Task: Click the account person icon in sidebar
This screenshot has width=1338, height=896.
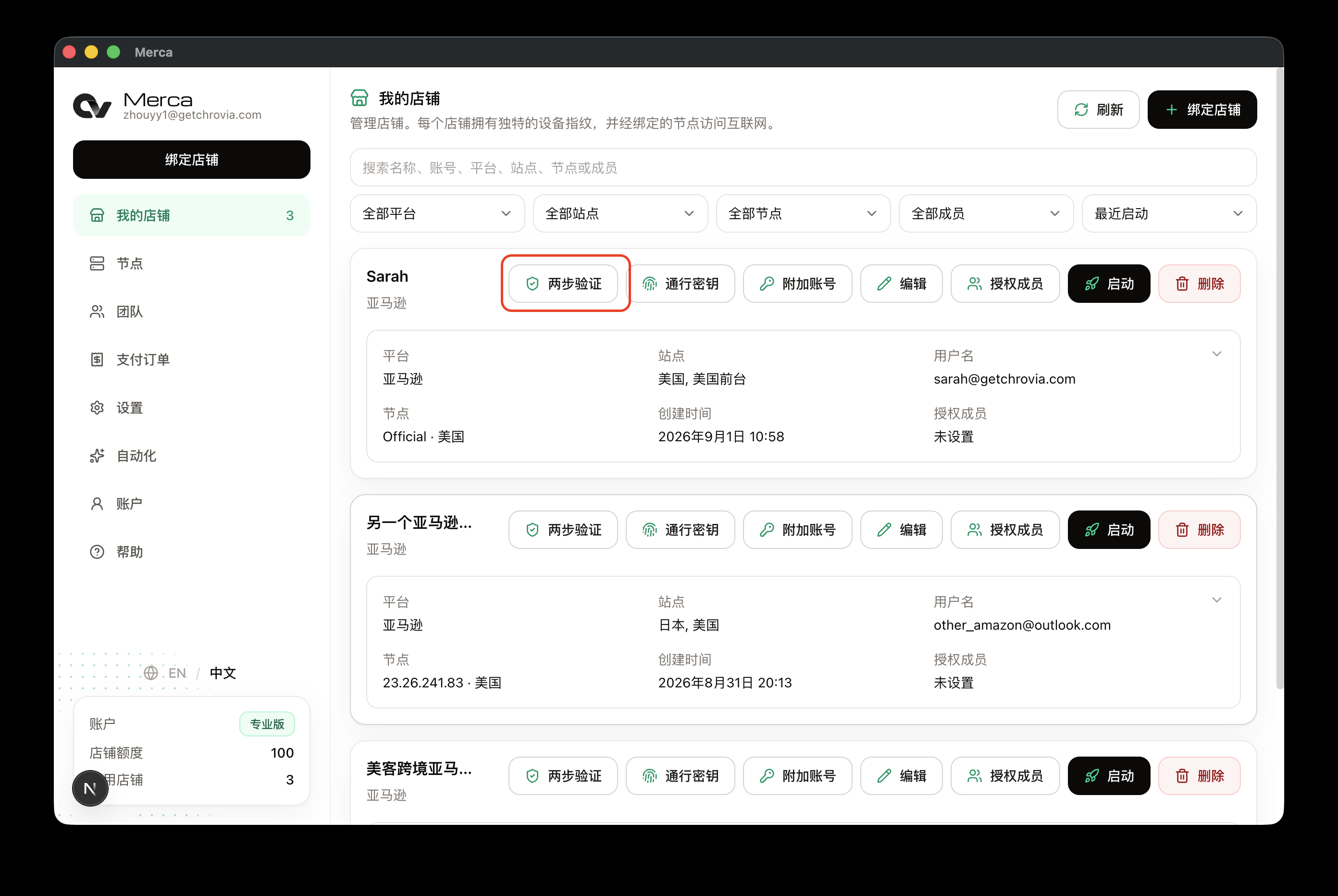Action: click(97, 503)
